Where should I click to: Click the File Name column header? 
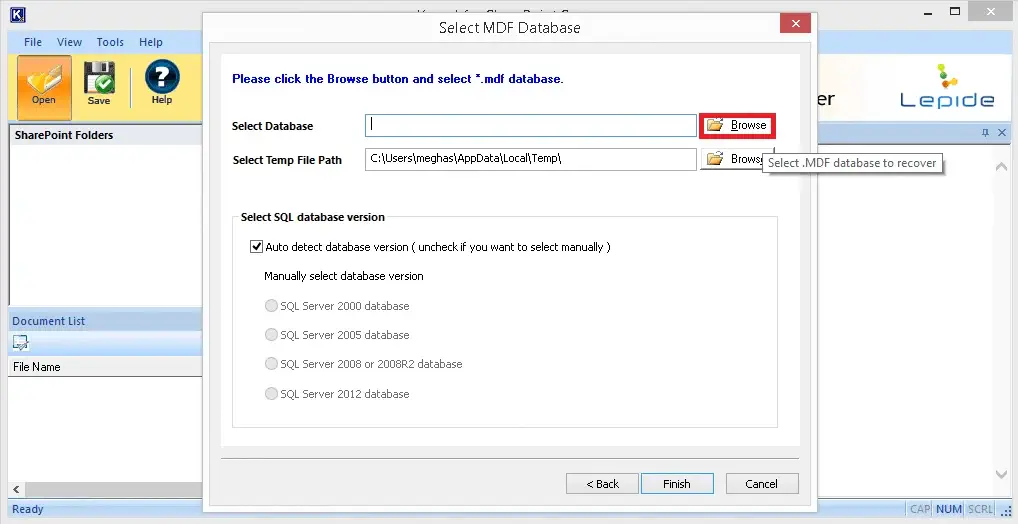105,367
